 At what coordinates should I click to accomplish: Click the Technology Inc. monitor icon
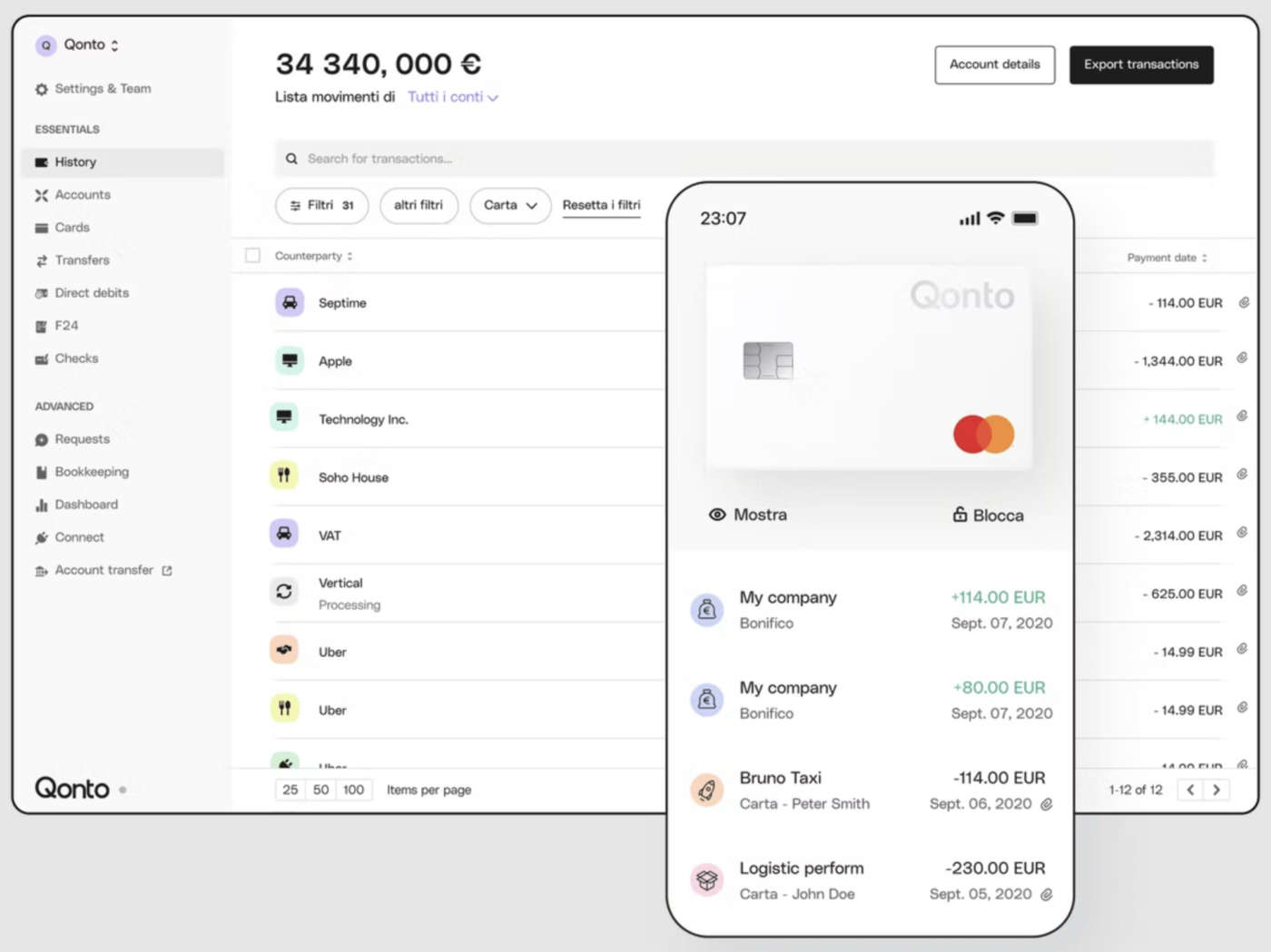[x=284, y=417]
